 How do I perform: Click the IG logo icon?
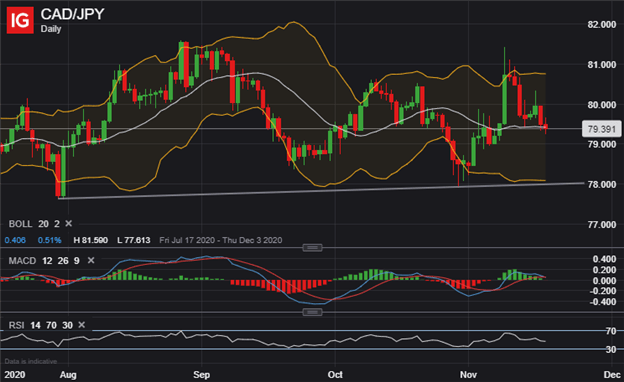tap(20, 20)
